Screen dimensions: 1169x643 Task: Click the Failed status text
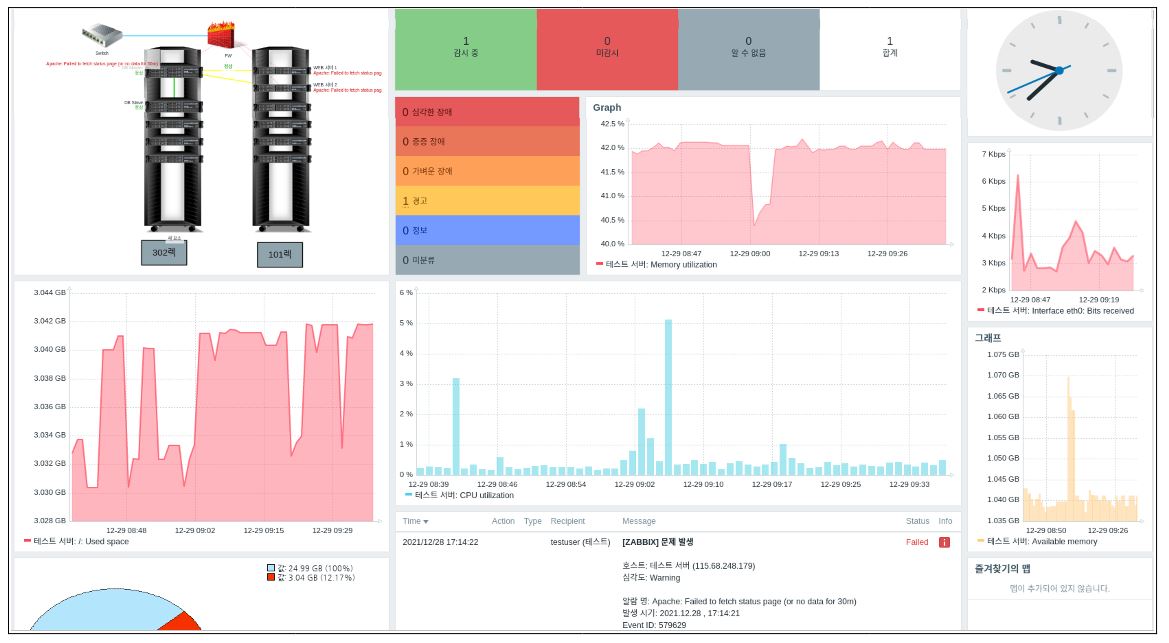click(x=917, y=542)
